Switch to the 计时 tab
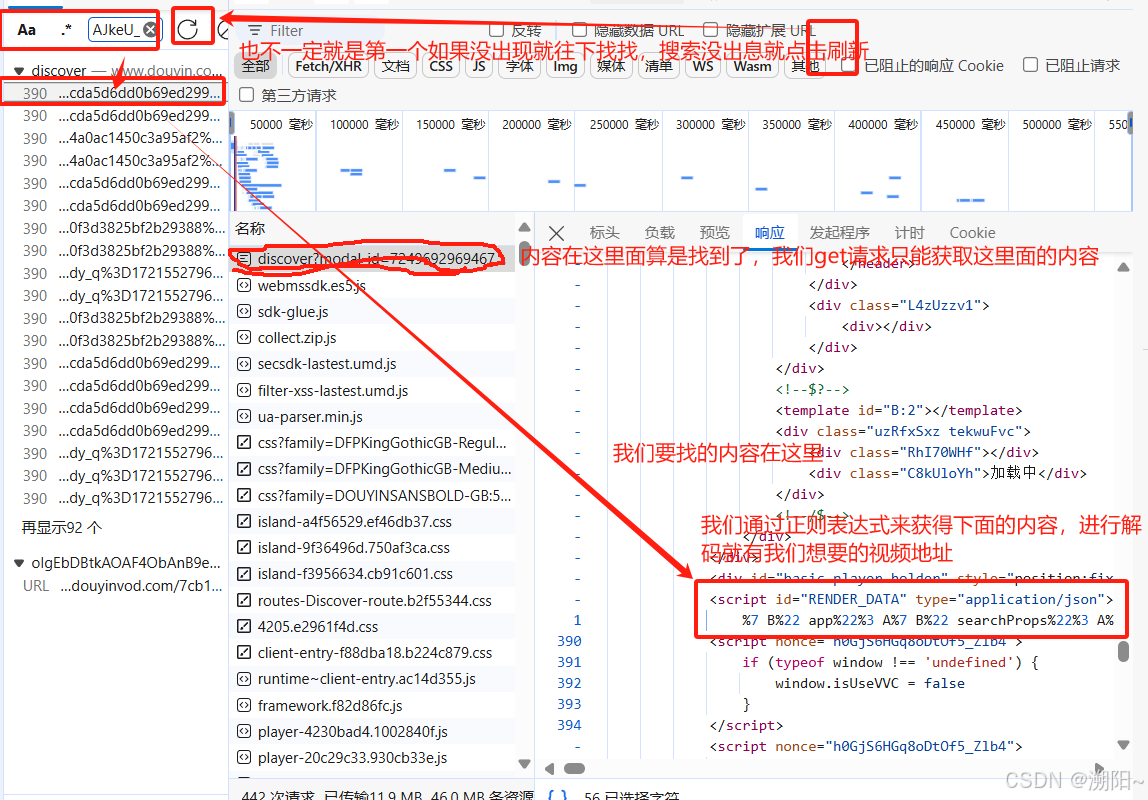The height and width of the screenshot is (800, 1148). (909, 233)
